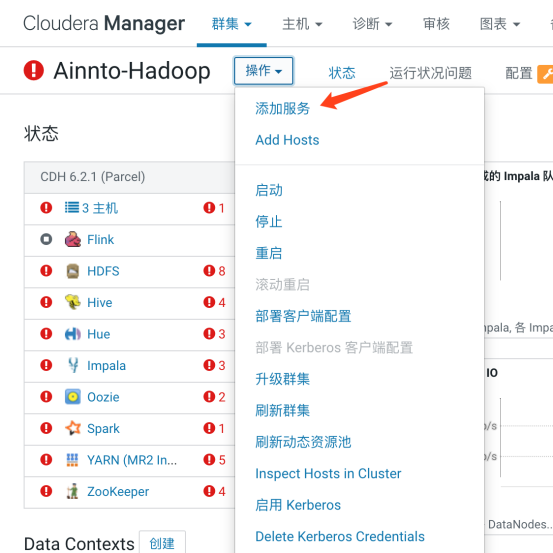553x553 pixels.
Task: Click the Hive health issues badge showing 4
Action: (x=214, y=302)
